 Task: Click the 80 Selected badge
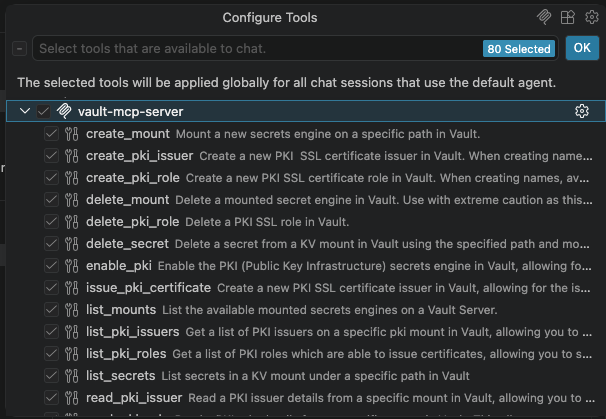tap(519, 48)
